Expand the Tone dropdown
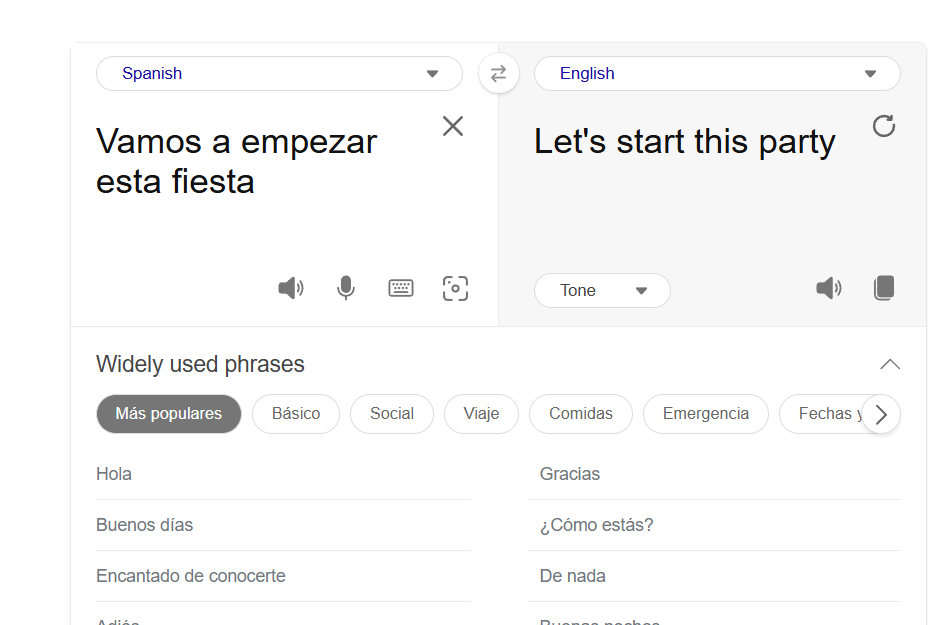This screenshot has width=930, height=625. pyautogui.click(x=602, y=291)
